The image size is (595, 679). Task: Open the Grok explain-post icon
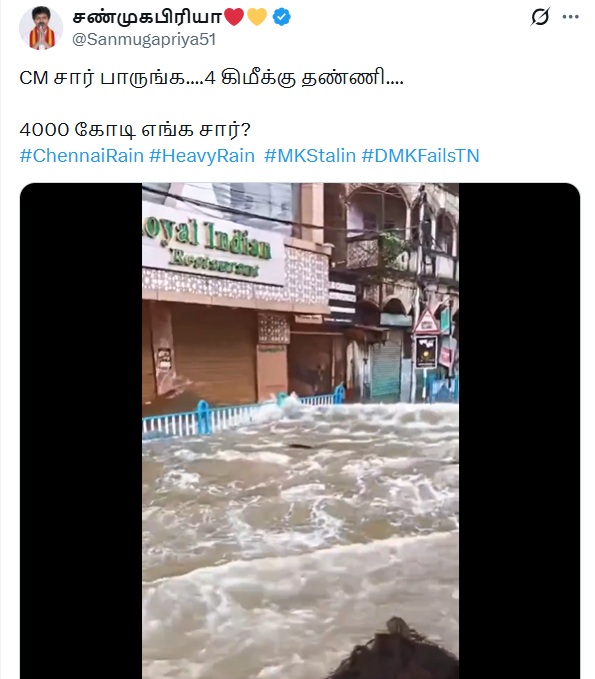(x=540, y=17)
